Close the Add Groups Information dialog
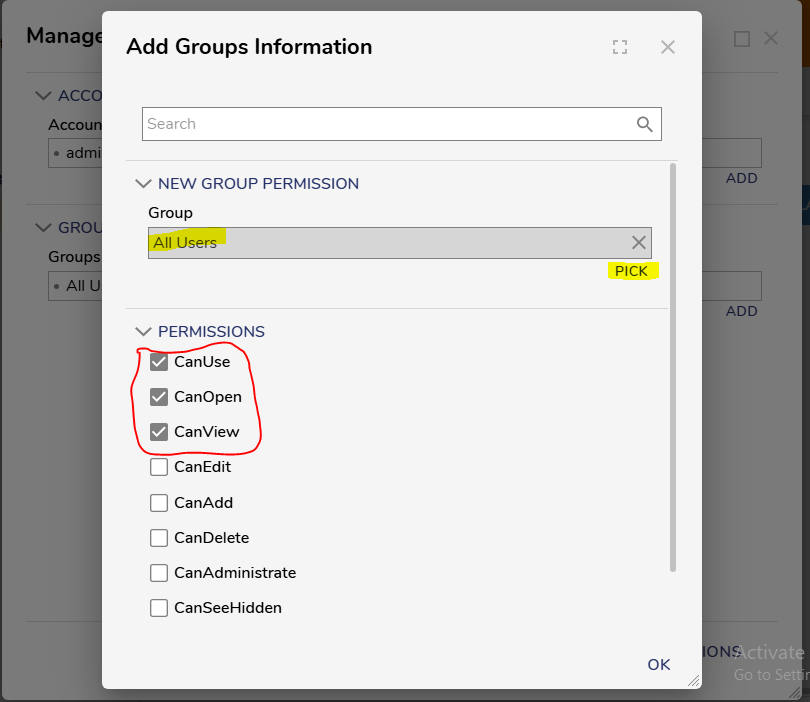 pyautogui.click(x=668, y=47)
